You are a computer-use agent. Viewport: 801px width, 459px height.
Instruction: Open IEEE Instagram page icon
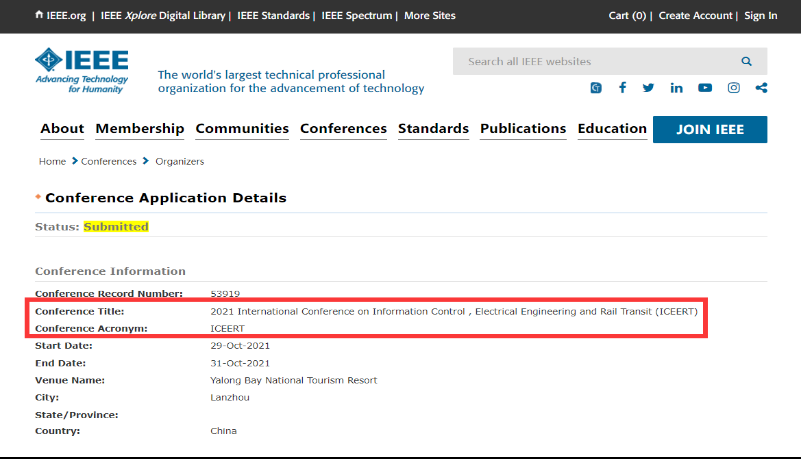click(733, 88)
